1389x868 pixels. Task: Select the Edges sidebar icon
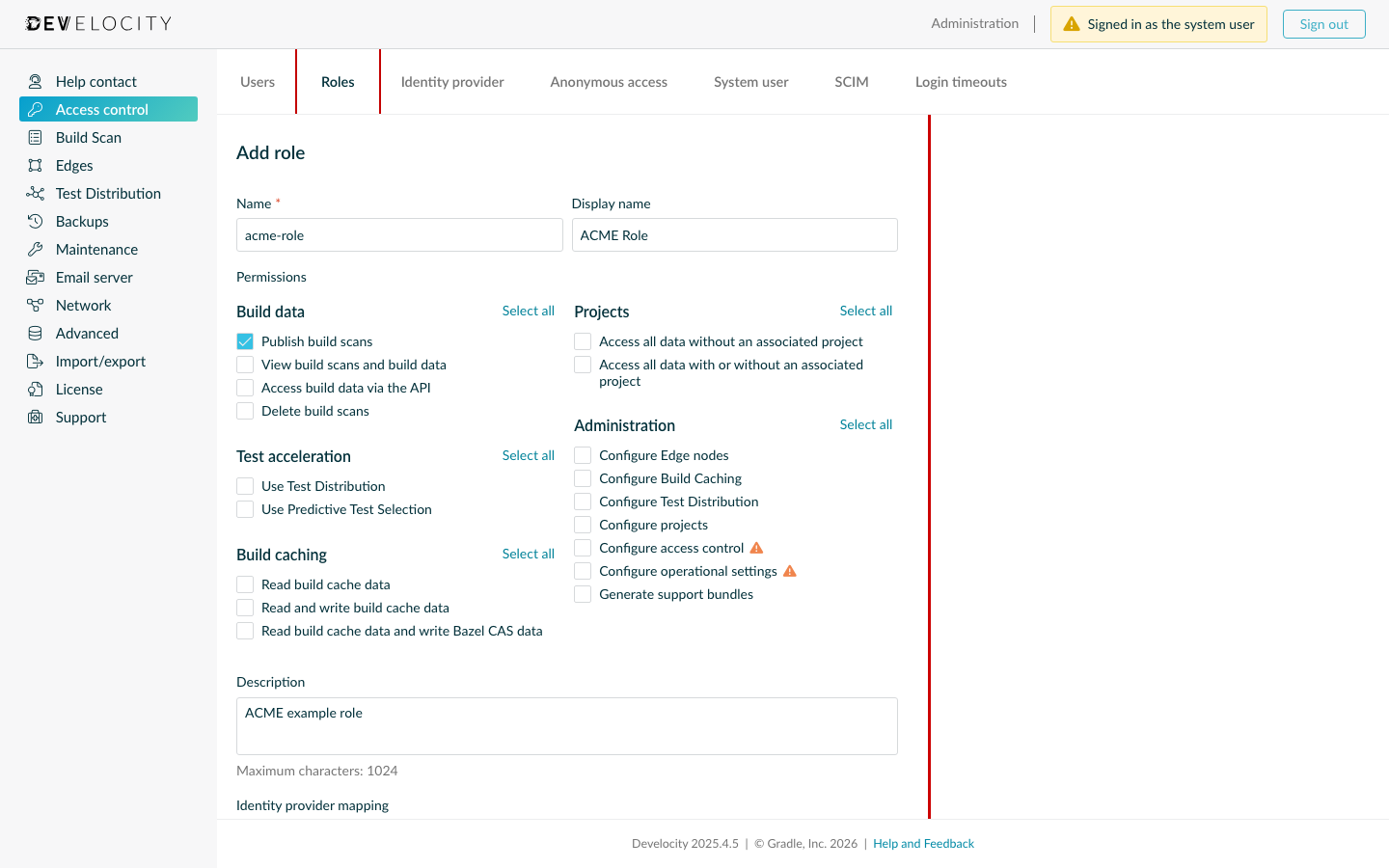pyautogui.click(x=35, y=165)
